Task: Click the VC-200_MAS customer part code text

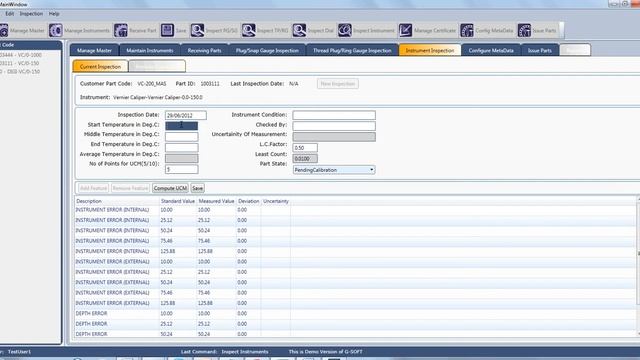Action: (152, 84)
